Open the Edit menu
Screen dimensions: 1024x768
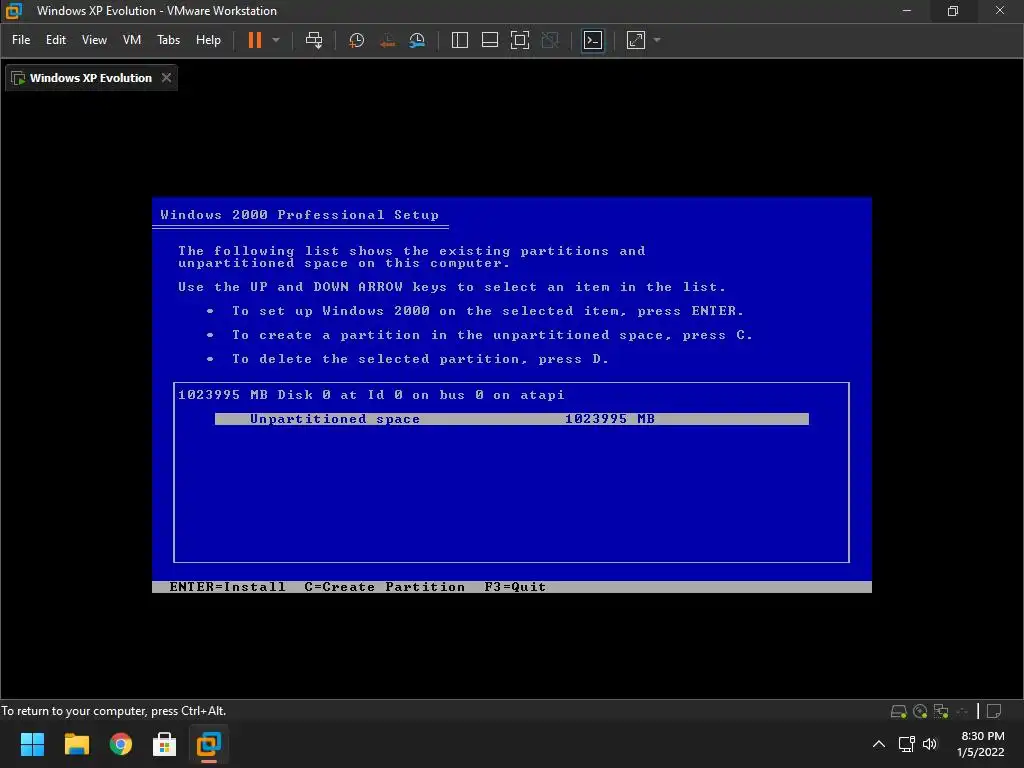coord(56,40)
